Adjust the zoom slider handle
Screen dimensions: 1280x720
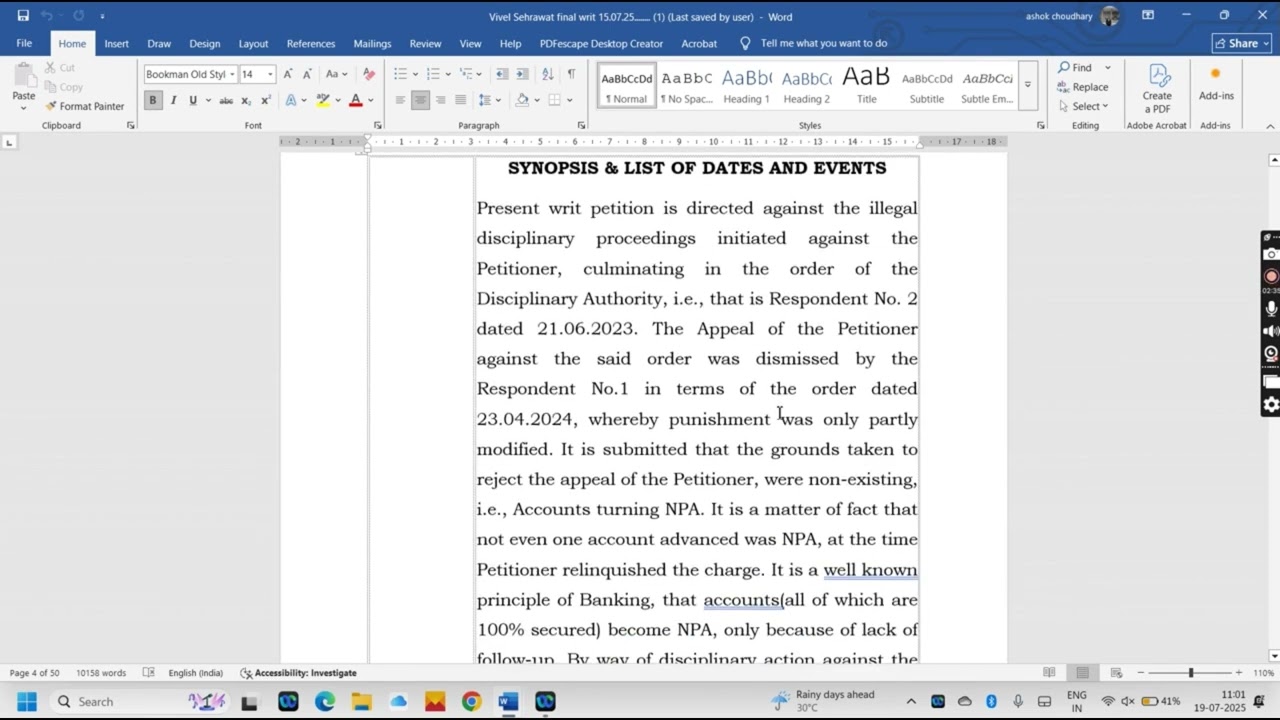1190,673
